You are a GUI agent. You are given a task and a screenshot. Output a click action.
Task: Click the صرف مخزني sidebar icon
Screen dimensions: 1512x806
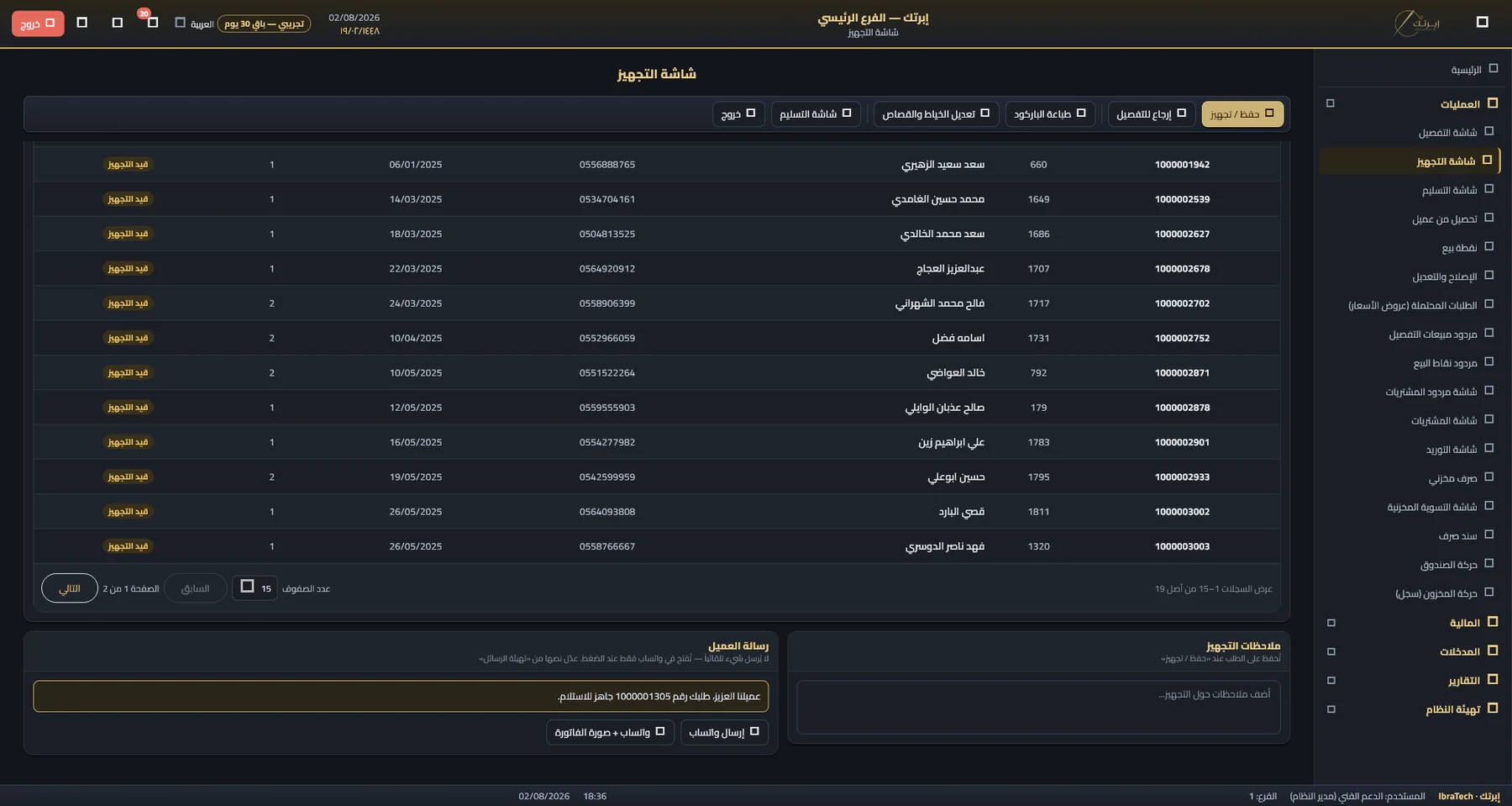1488,477
